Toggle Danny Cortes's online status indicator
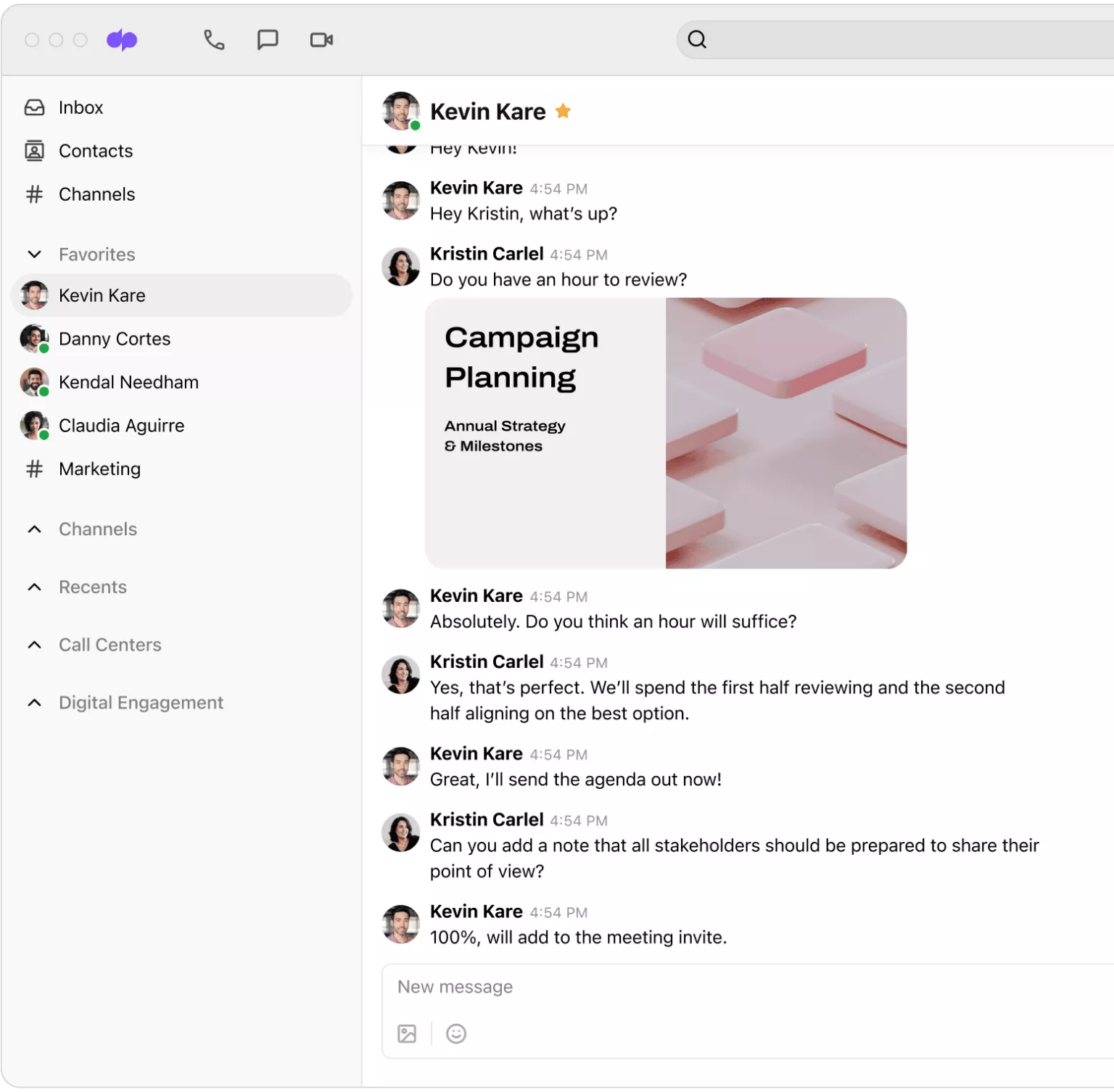 (x=44, y=348)
